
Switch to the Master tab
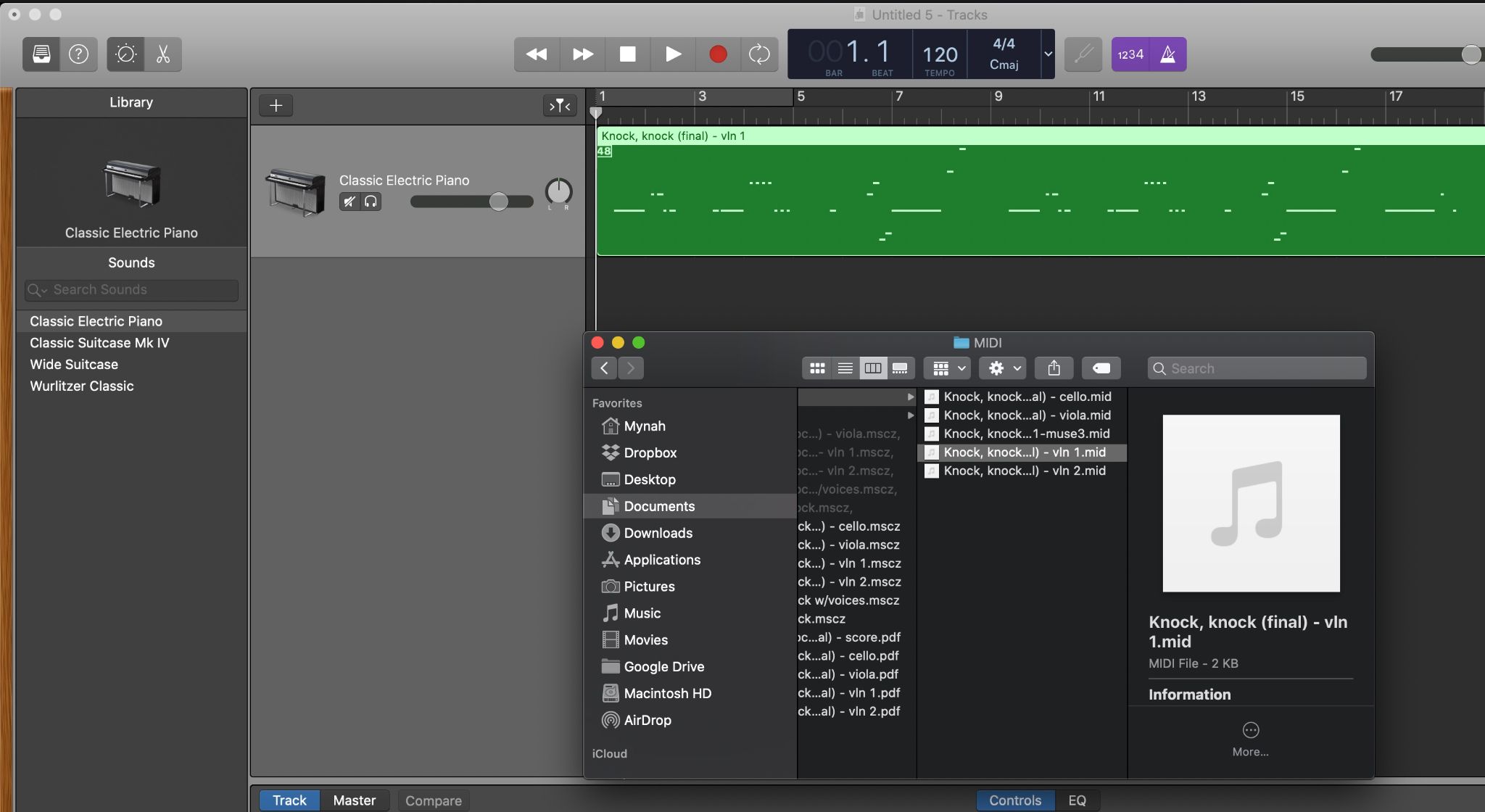click(354, 800)
